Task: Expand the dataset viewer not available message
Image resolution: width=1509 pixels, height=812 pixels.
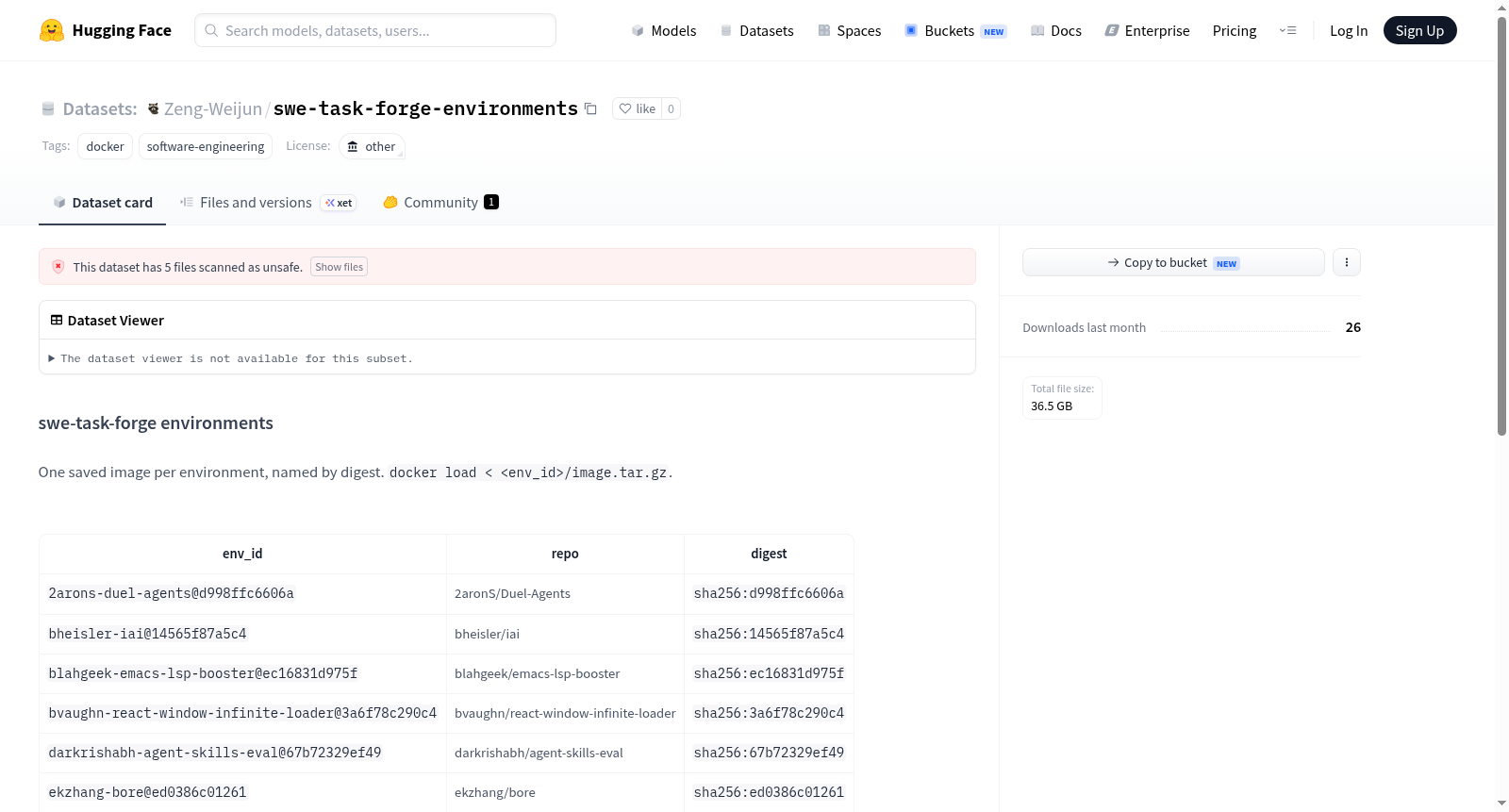Action: click(x=230, y=358)
